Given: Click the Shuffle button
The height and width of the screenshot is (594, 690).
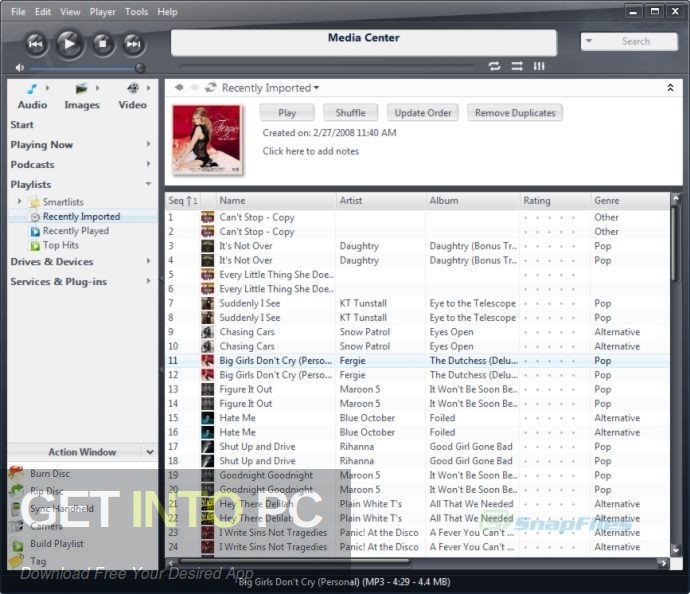Looking at the screenshot, I should click(x=350, y=113).
